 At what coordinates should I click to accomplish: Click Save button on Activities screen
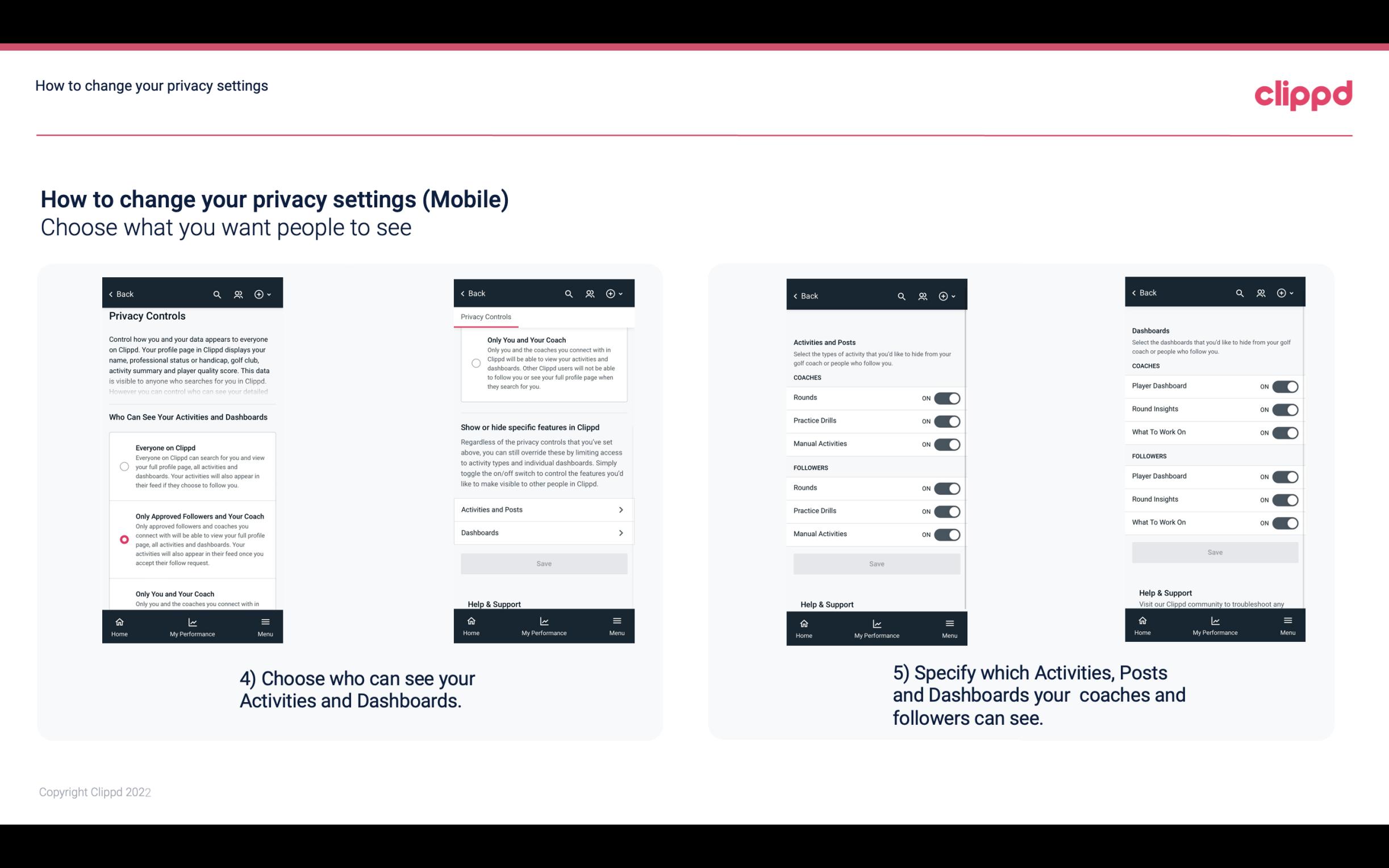point(875,562)
